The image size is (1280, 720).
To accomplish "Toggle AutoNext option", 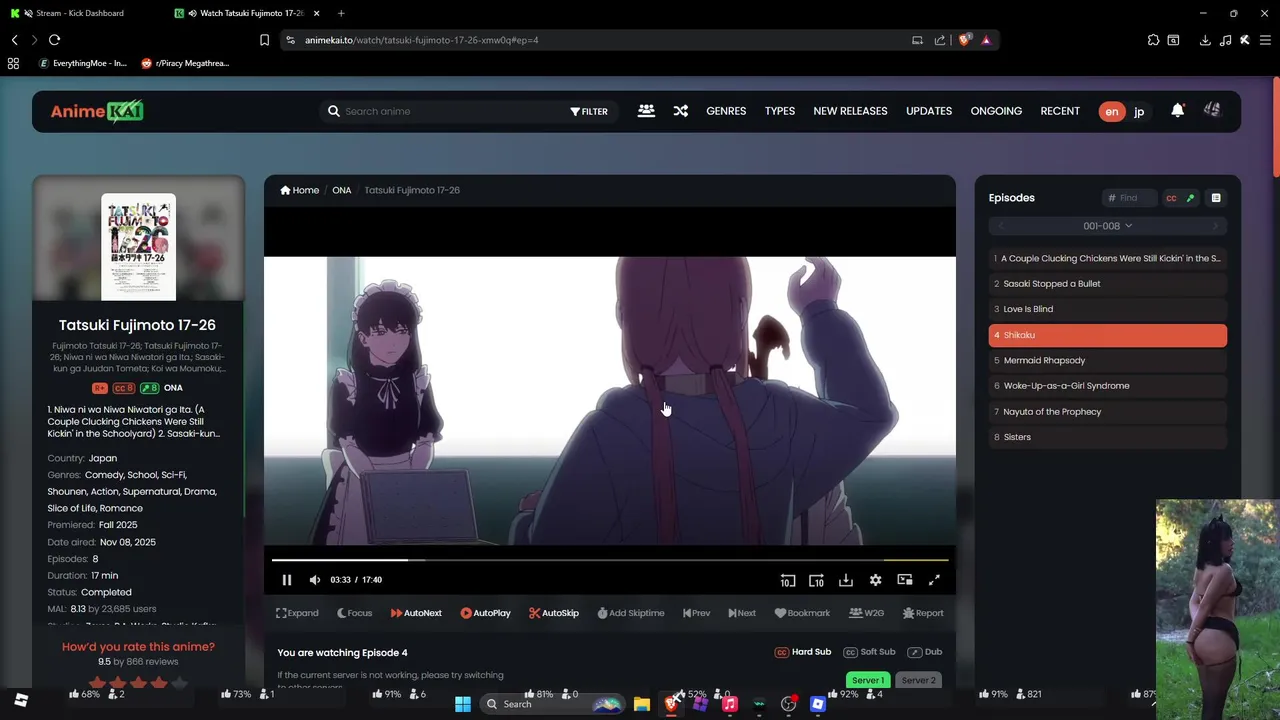I will coord(416,613).
